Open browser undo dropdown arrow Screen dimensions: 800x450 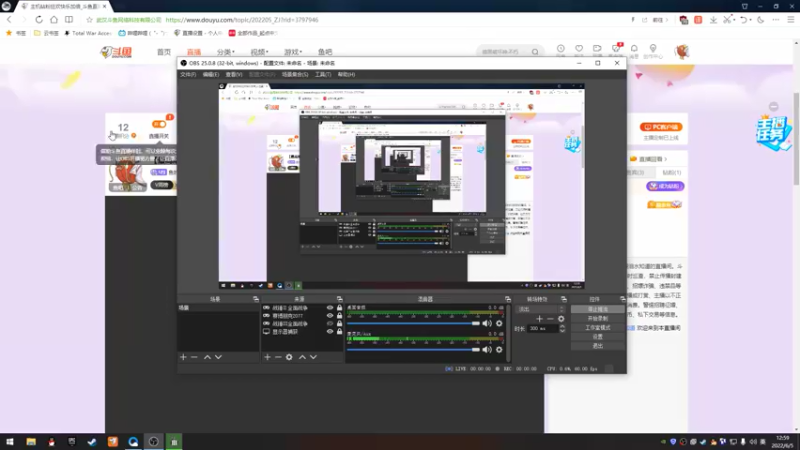tap(751, 20)
